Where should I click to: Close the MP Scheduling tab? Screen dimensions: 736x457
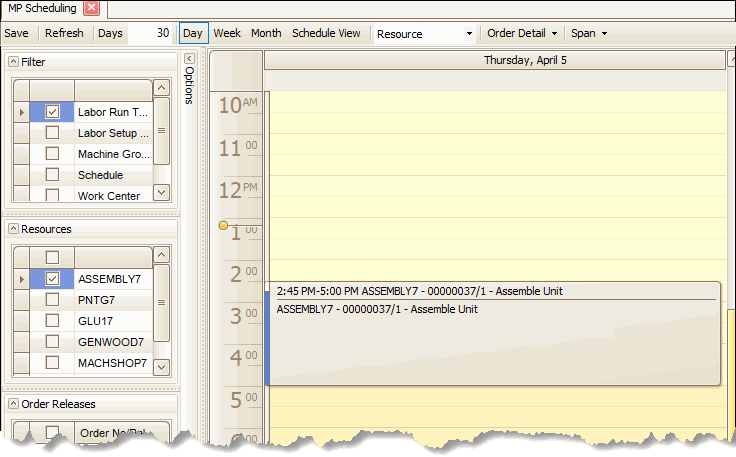[x=91, y=9]
